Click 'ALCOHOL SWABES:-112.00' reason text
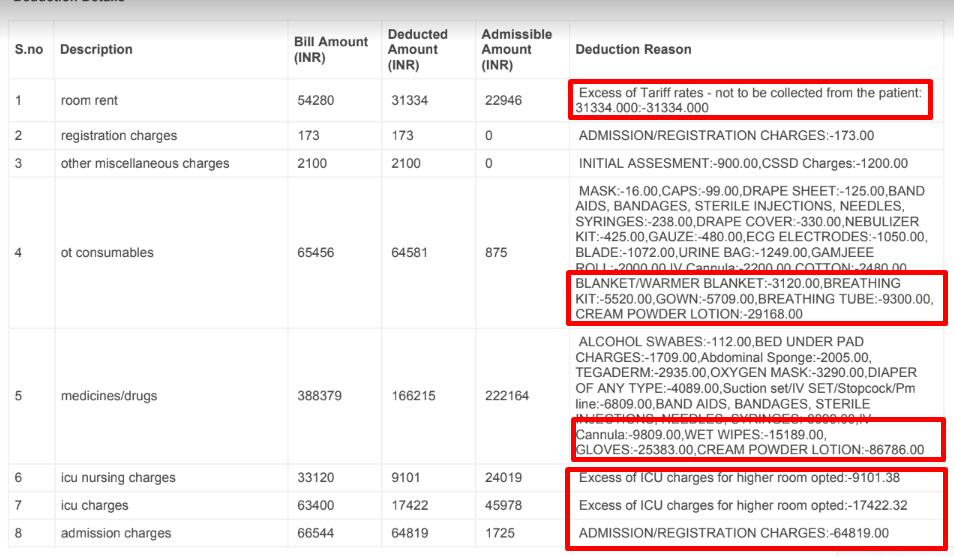 click(664, 342)
